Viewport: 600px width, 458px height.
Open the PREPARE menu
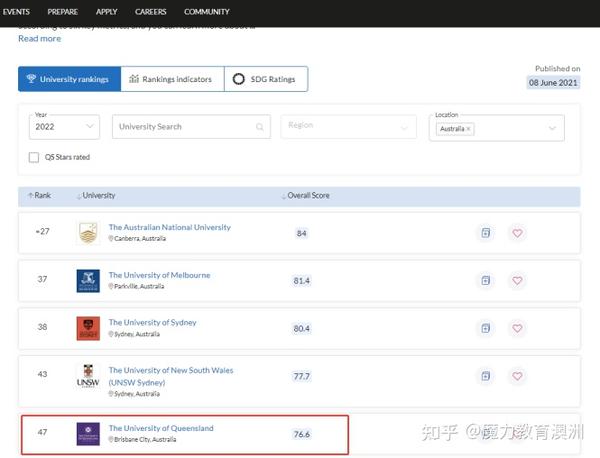pos(63,12)
